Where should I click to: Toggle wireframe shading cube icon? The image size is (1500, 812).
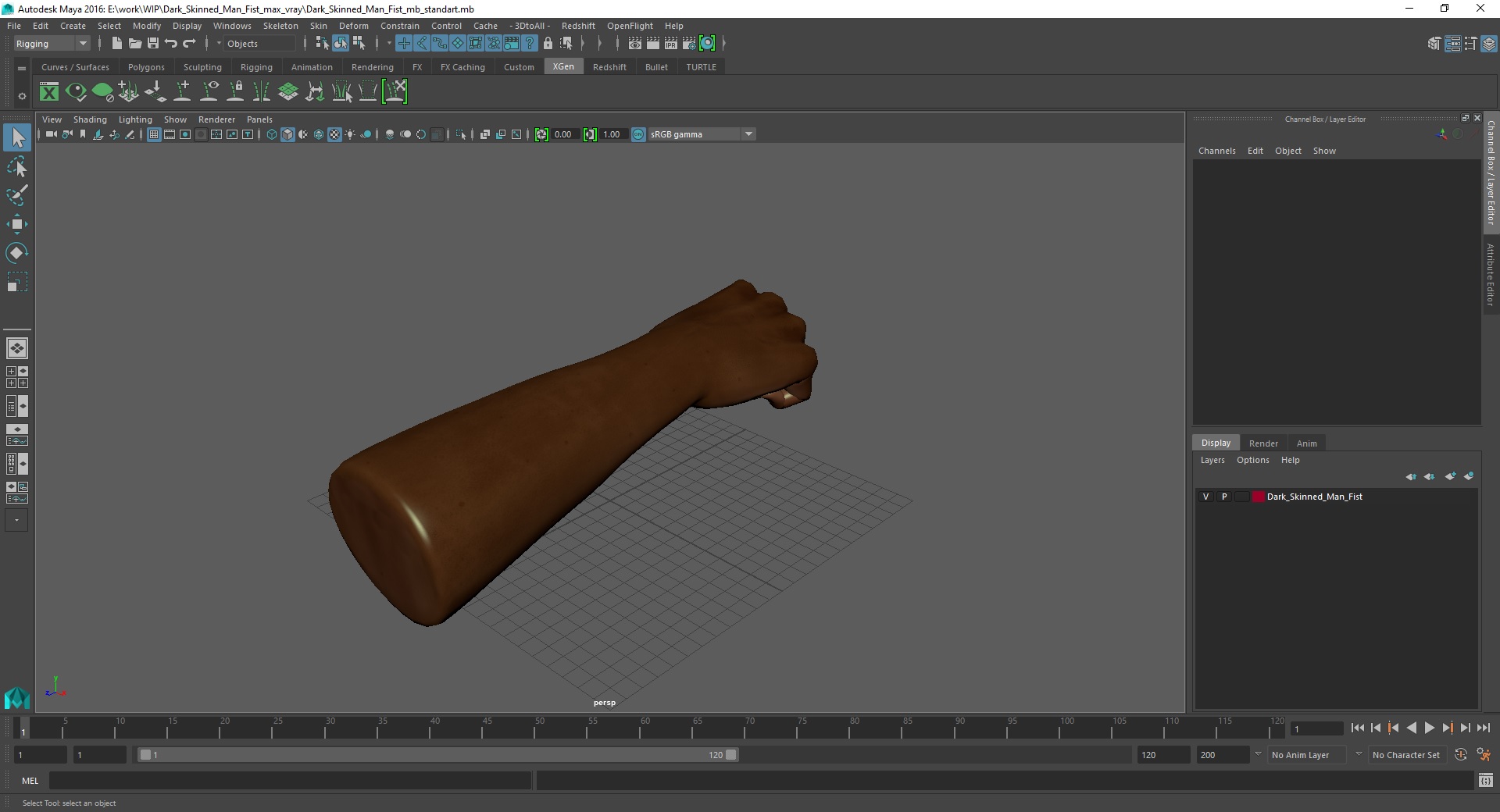pyautogui.click(x=272, y=134)
